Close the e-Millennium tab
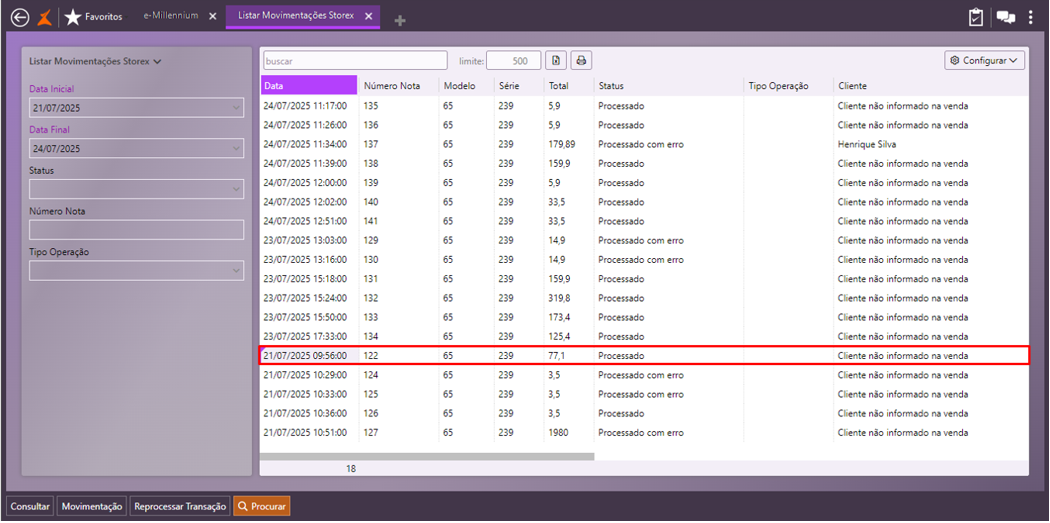Screen dimensions: 1050x523 click(x=213, y=16)
